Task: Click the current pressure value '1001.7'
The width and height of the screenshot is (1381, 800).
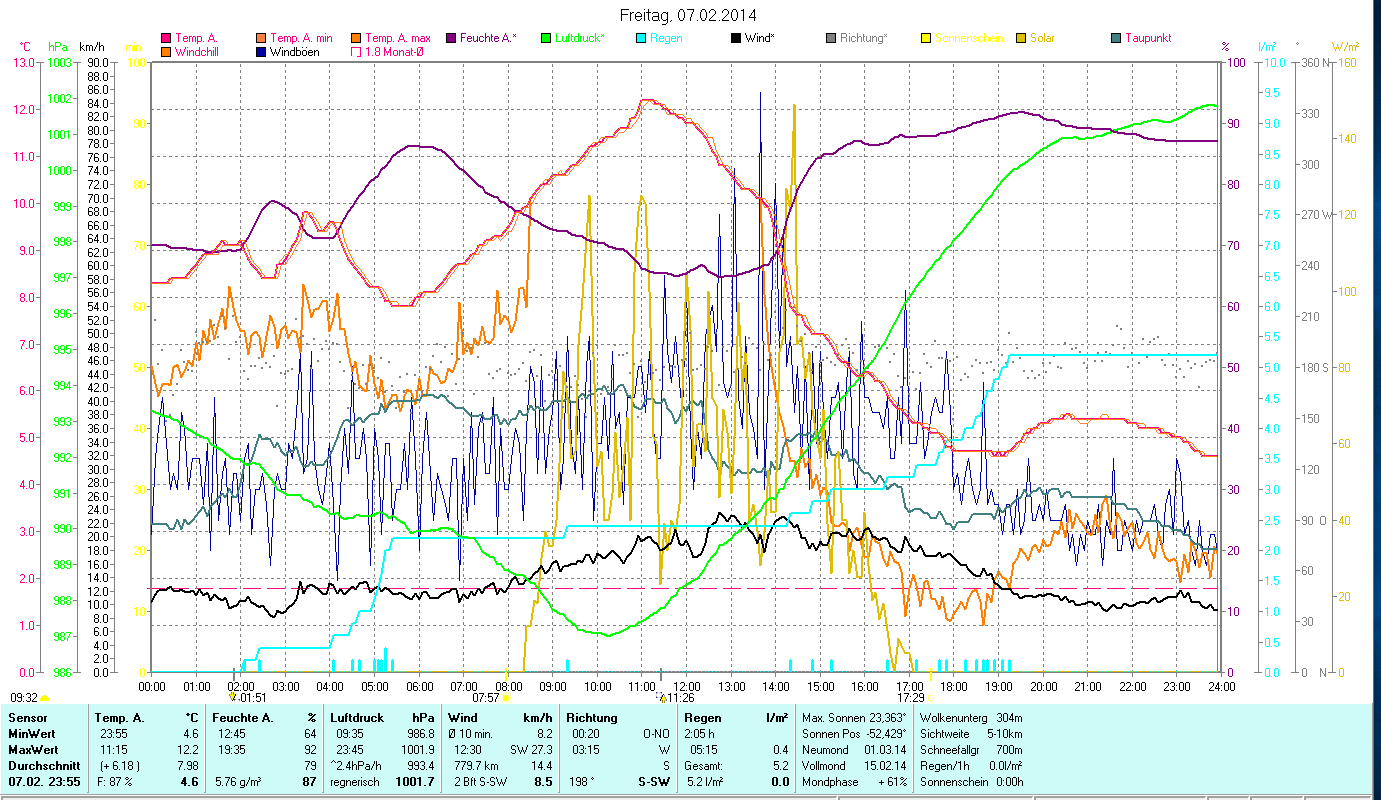Action: pos(413,782)
